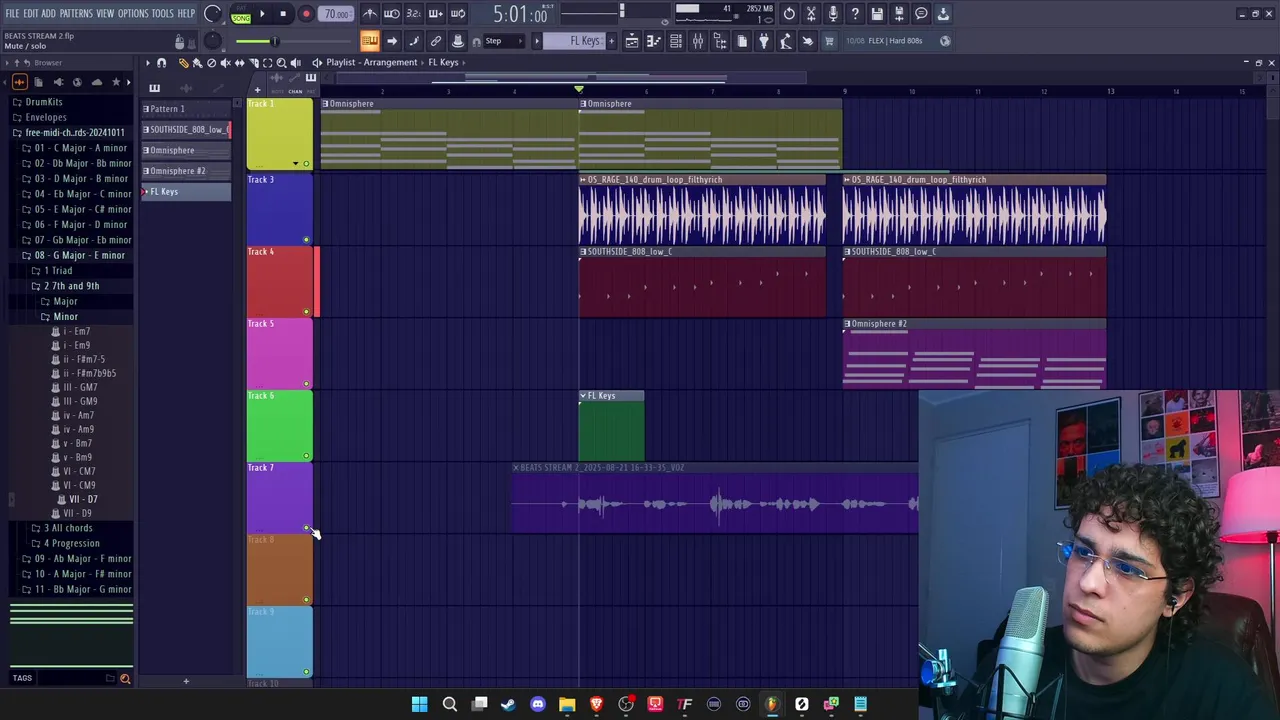Open the Plugin picker plug icon

coord(764,41)
